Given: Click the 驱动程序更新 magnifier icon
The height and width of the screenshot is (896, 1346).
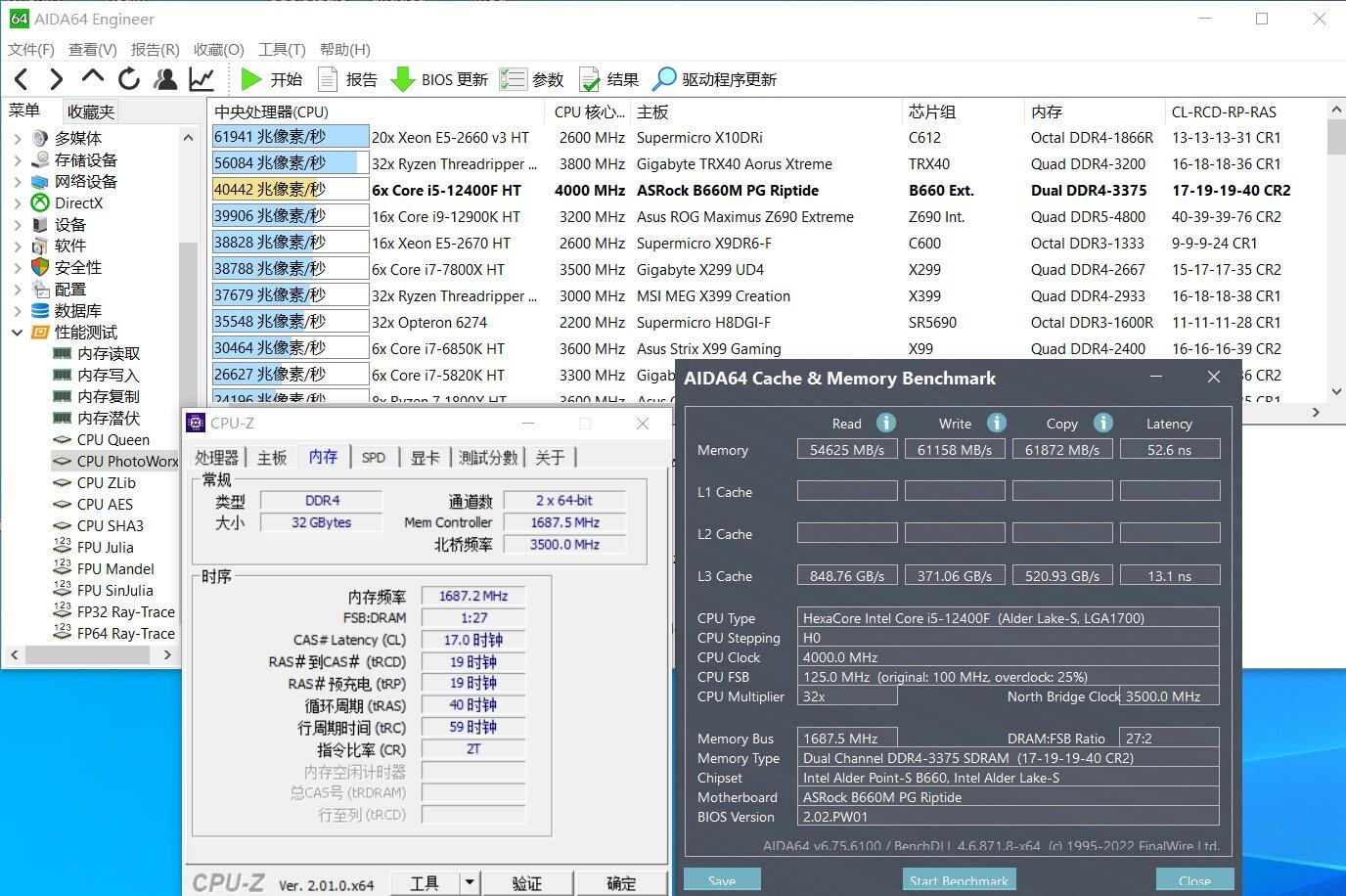Looking at the screenshot, I should coord(664,79).
